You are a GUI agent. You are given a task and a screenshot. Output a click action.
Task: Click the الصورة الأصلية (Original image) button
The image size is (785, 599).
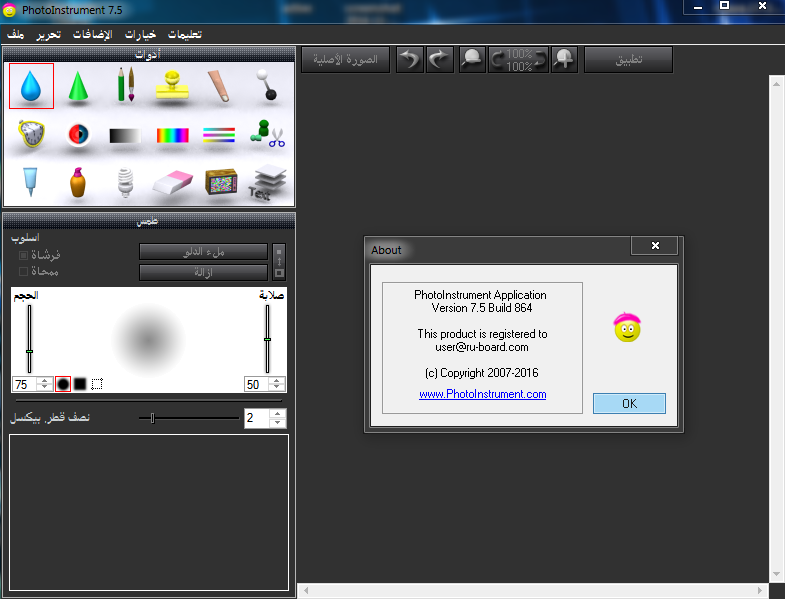click(345, 60)
